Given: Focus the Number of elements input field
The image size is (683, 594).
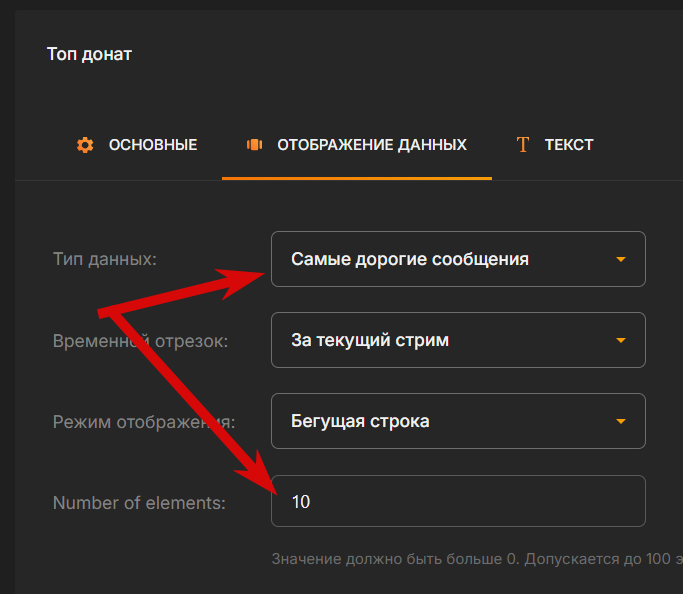Looking at the screenshot, I should tap(458, 501).
